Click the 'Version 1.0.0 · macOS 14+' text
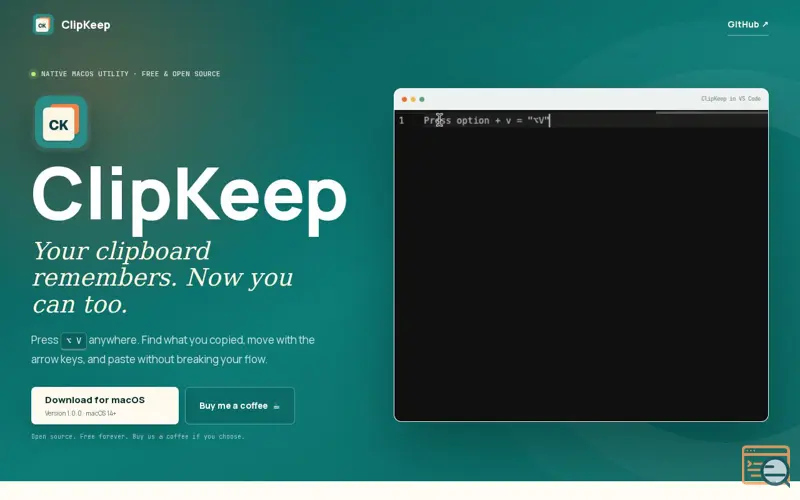 click(x=80, y=413)
